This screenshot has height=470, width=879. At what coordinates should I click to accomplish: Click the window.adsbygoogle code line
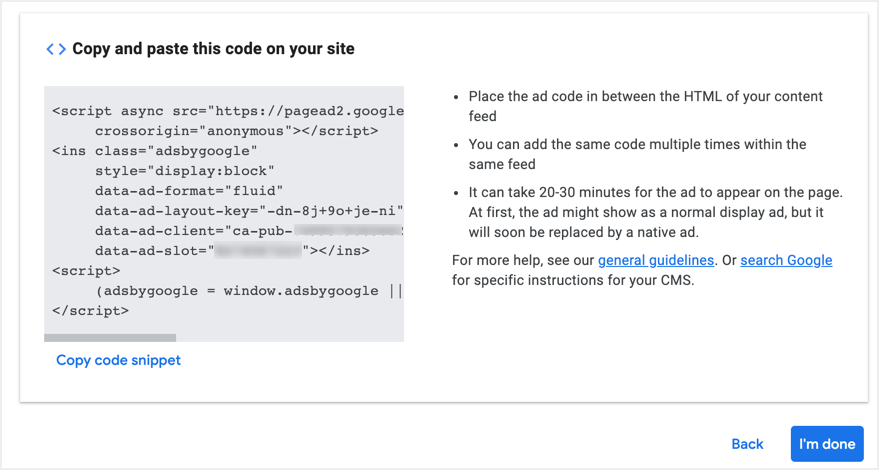tap(249, 291)
